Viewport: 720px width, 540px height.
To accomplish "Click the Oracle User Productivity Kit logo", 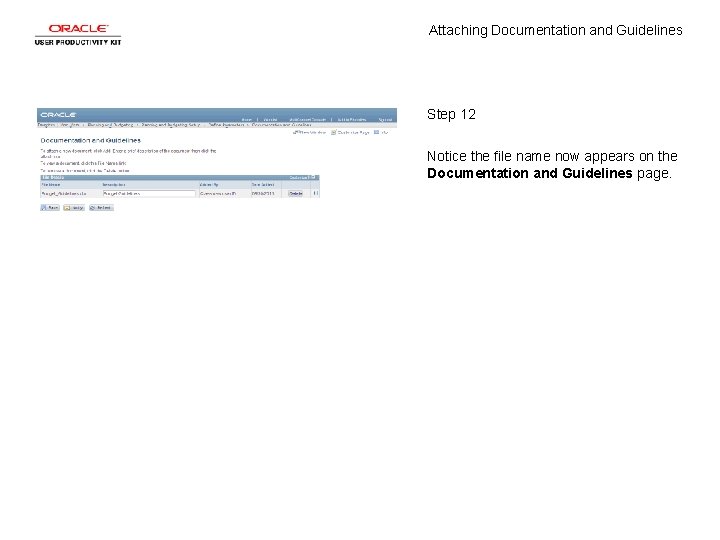I will point(78,35).
